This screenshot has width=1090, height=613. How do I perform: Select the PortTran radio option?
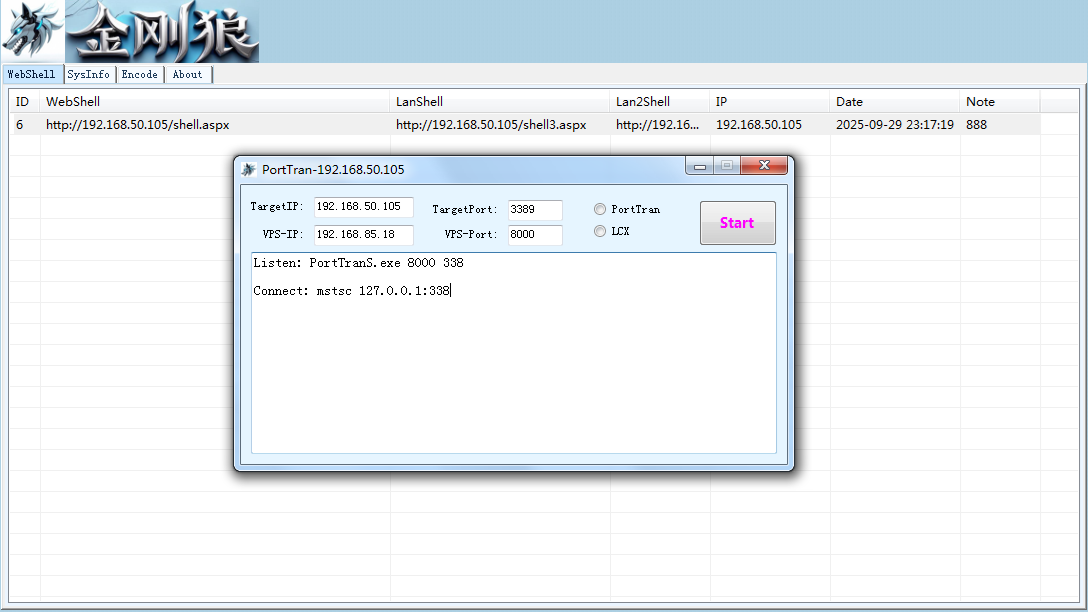pos(600,209)
